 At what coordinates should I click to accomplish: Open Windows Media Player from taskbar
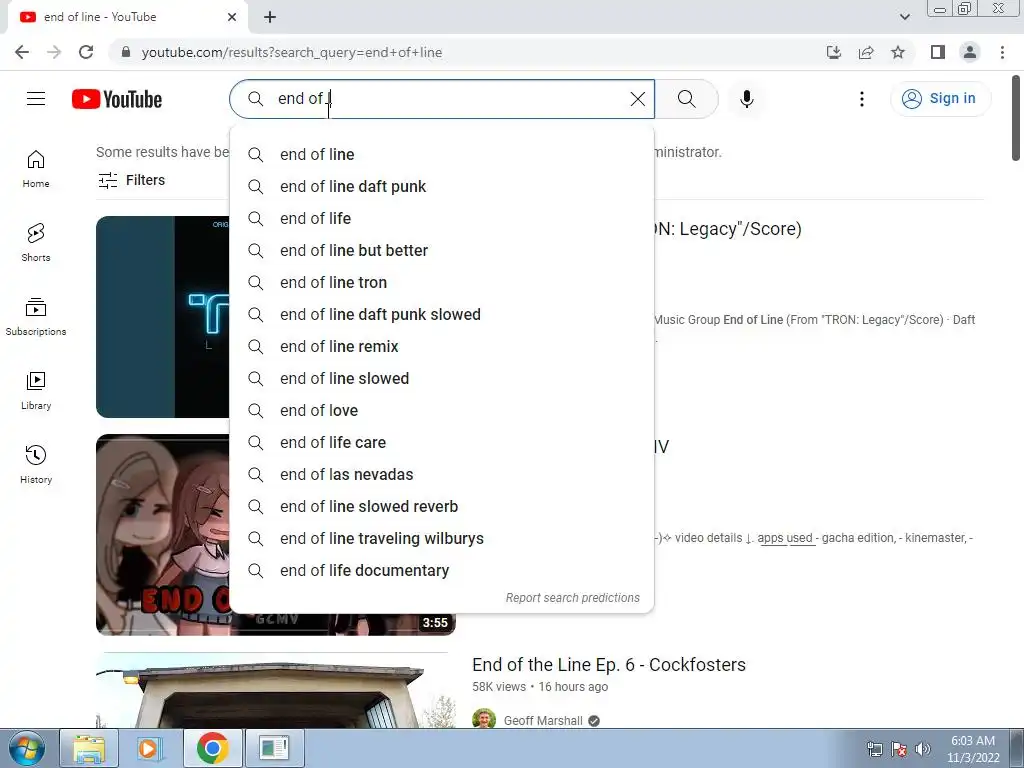(x=149, y=748)
